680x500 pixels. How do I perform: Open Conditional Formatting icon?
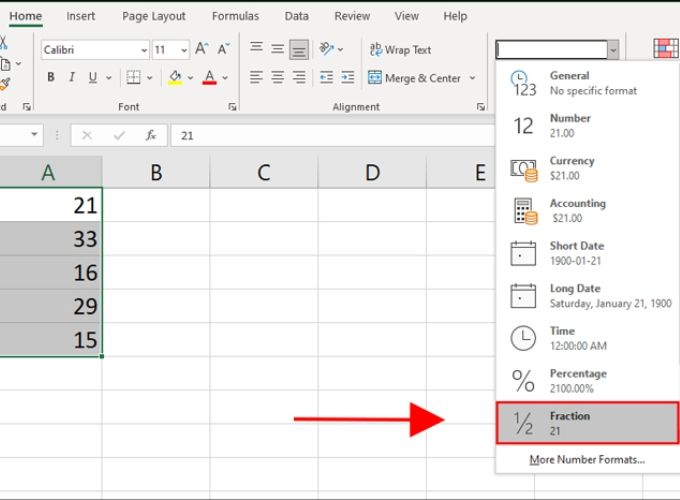tap(666, 49)
